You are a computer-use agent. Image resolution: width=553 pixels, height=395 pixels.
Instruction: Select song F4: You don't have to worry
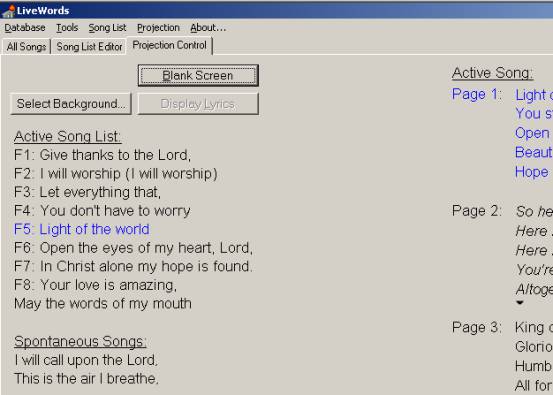(x=102, y=211)
